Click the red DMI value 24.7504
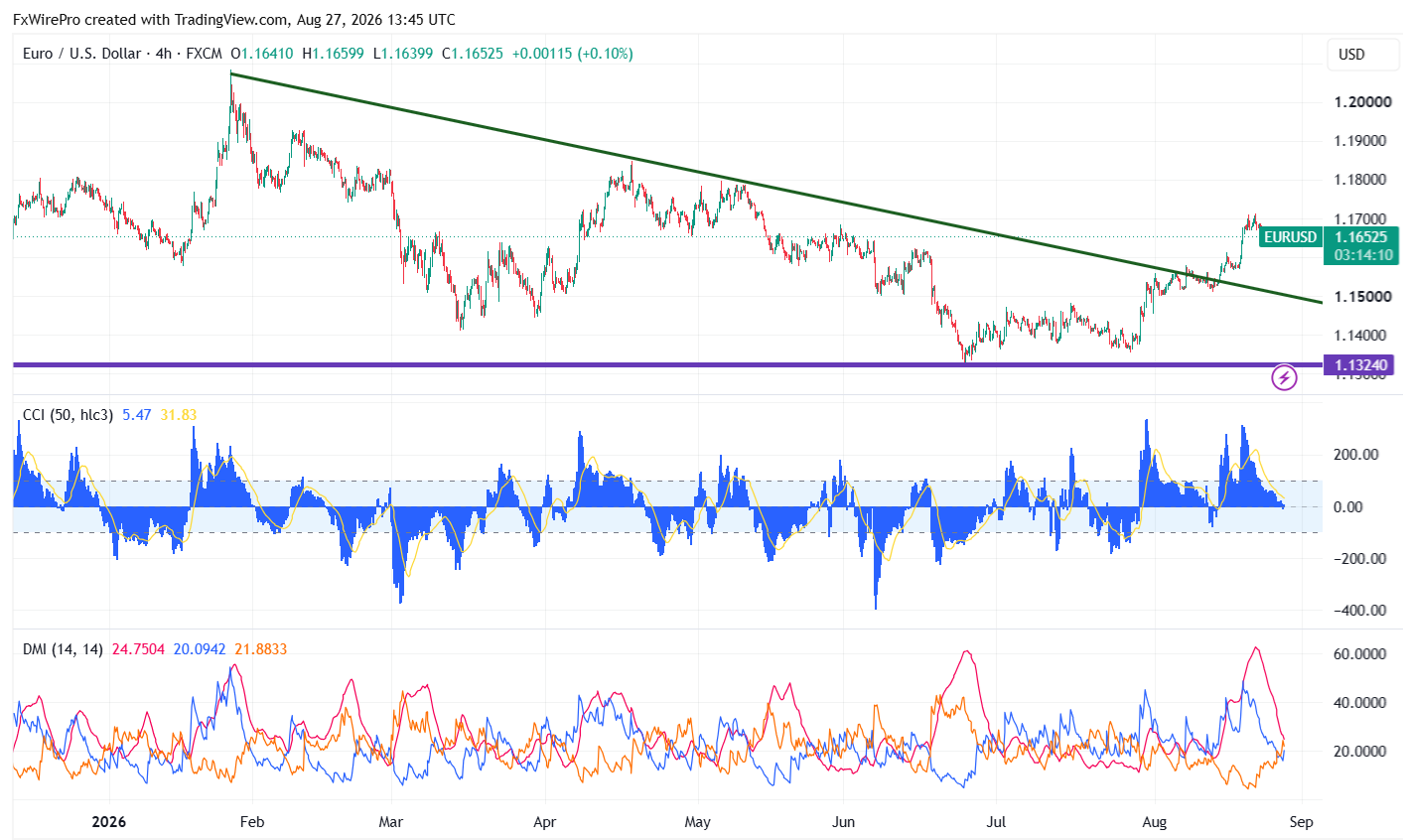Screen dimensions: 1403x840 click(x=138, y=649)
